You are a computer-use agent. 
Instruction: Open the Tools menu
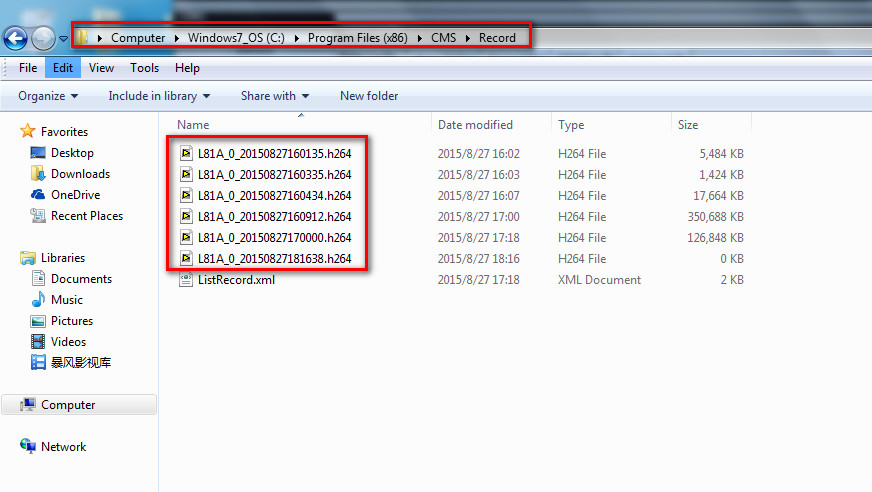coord(145,68)
